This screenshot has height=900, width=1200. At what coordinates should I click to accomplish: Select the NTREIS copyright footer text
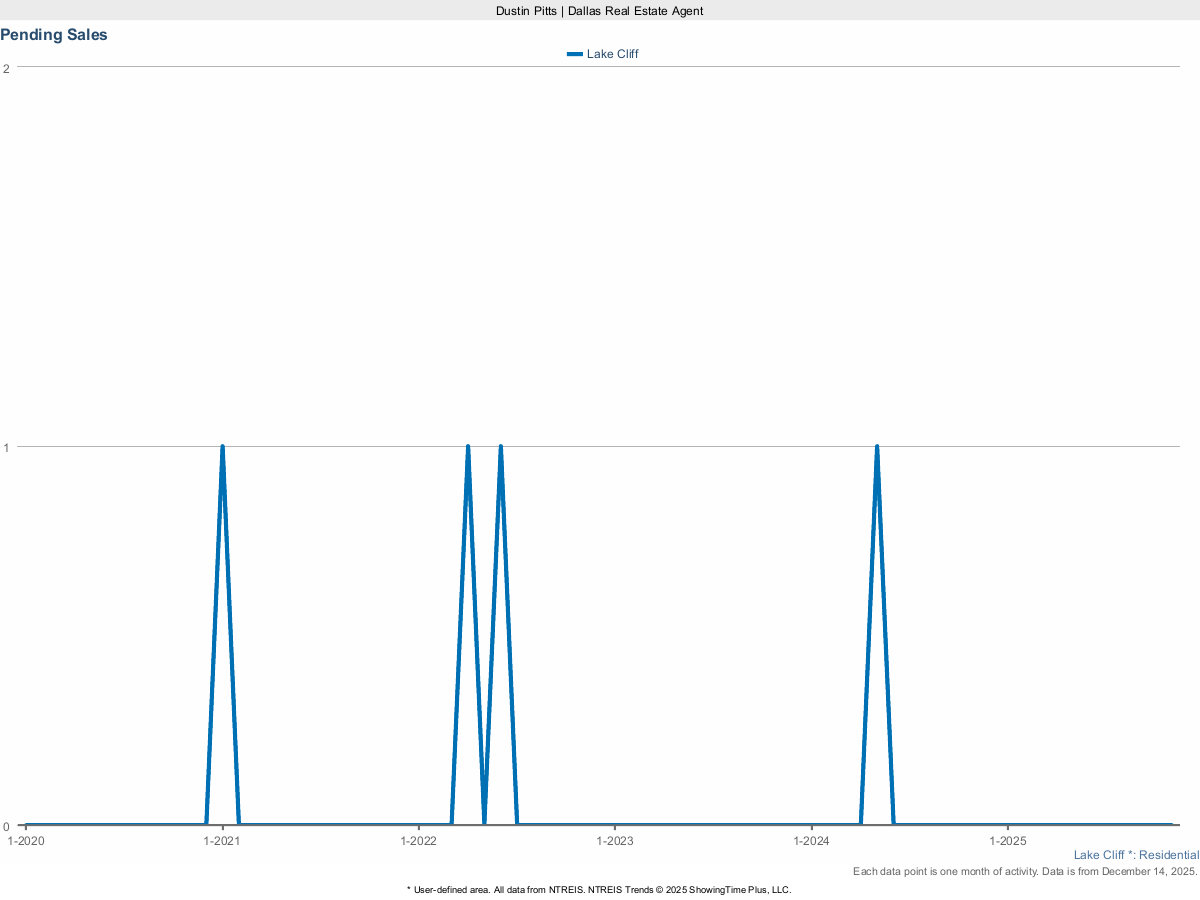599,889
